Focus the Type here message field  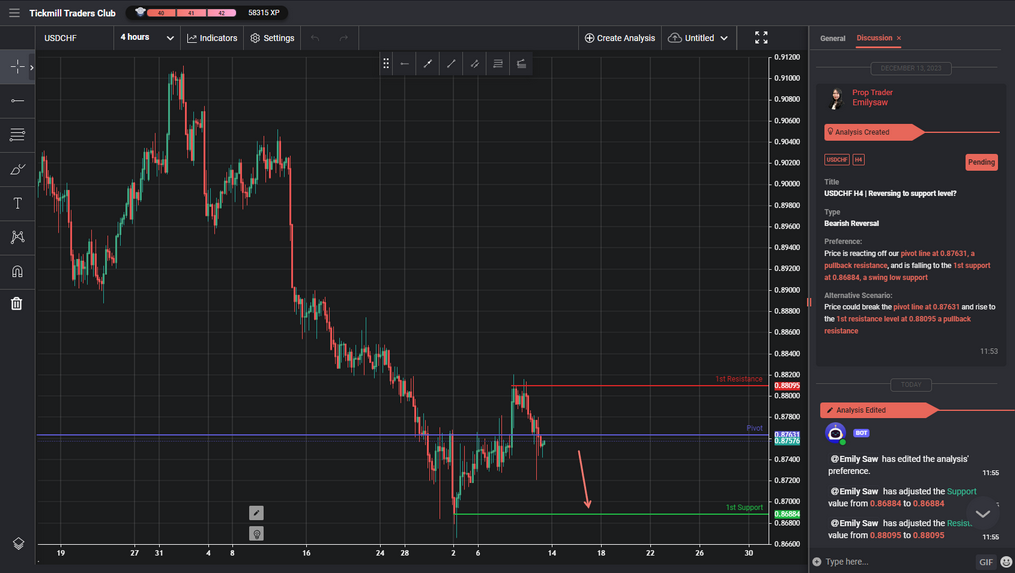(x=897, y=561)
